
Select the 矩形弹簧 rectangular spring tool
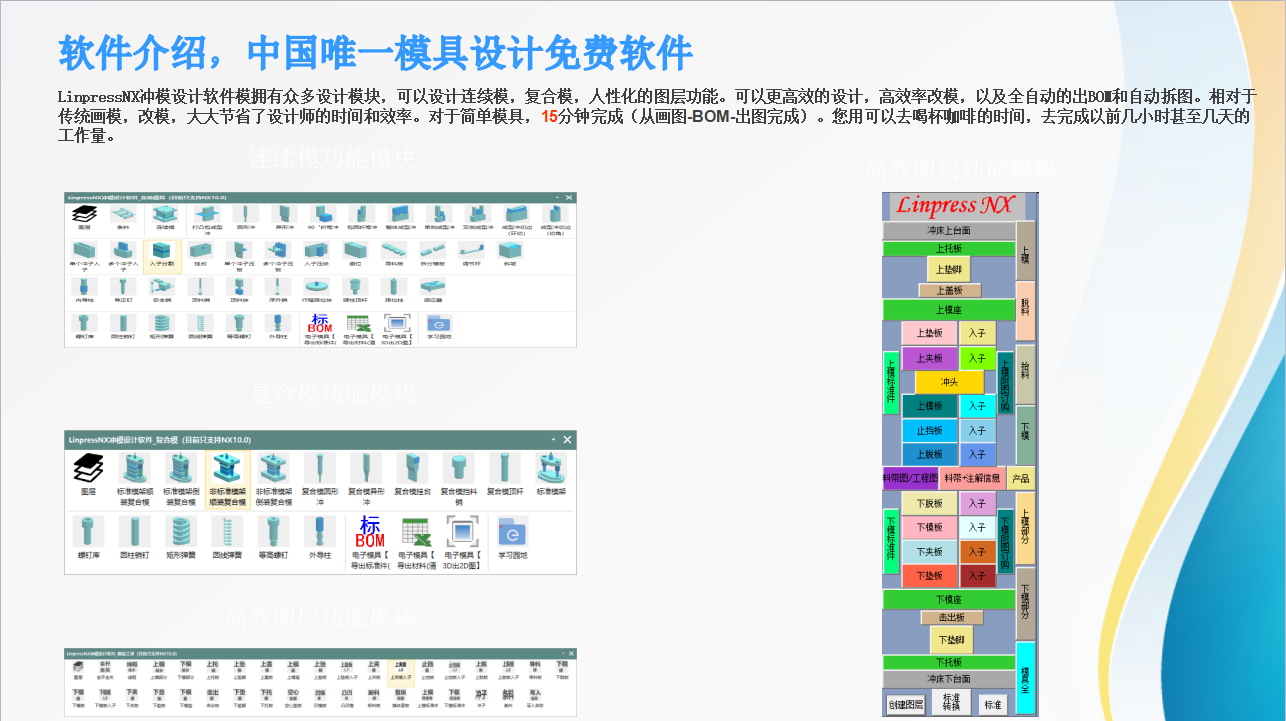pyautogui.click(x=179, y=531)
